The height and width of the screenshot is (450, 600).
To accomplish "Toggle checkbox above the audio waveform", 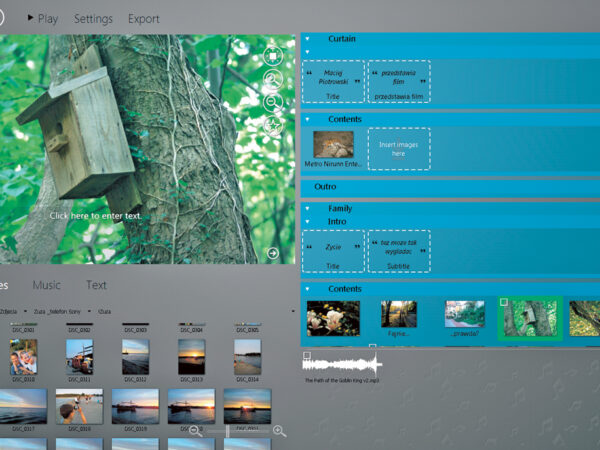I will coord(307,355).
